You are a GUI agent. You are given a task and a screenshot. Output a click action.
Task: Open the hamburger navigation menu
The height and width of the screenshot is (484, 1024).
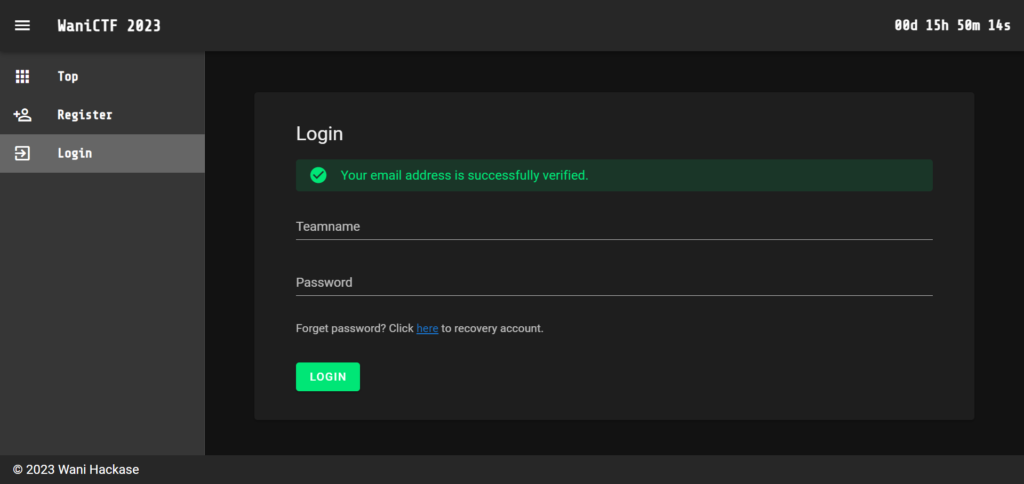[22, 26]
